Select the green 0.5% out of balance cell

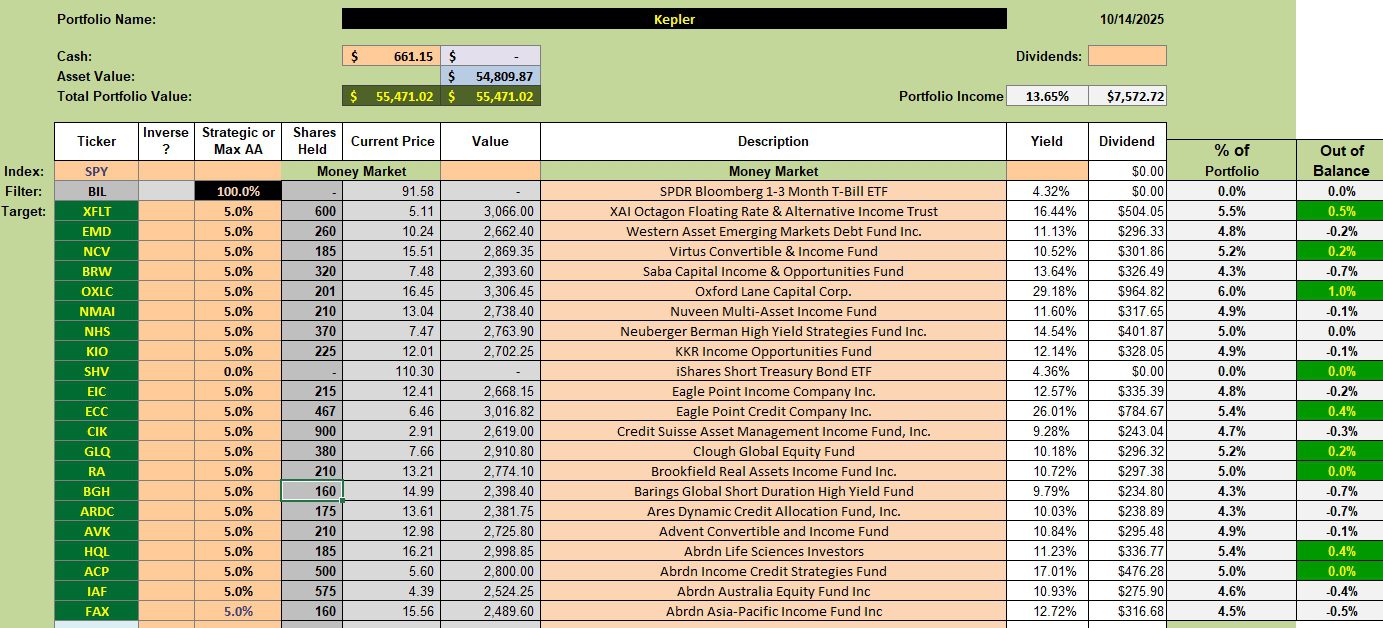coord(1341,211)
